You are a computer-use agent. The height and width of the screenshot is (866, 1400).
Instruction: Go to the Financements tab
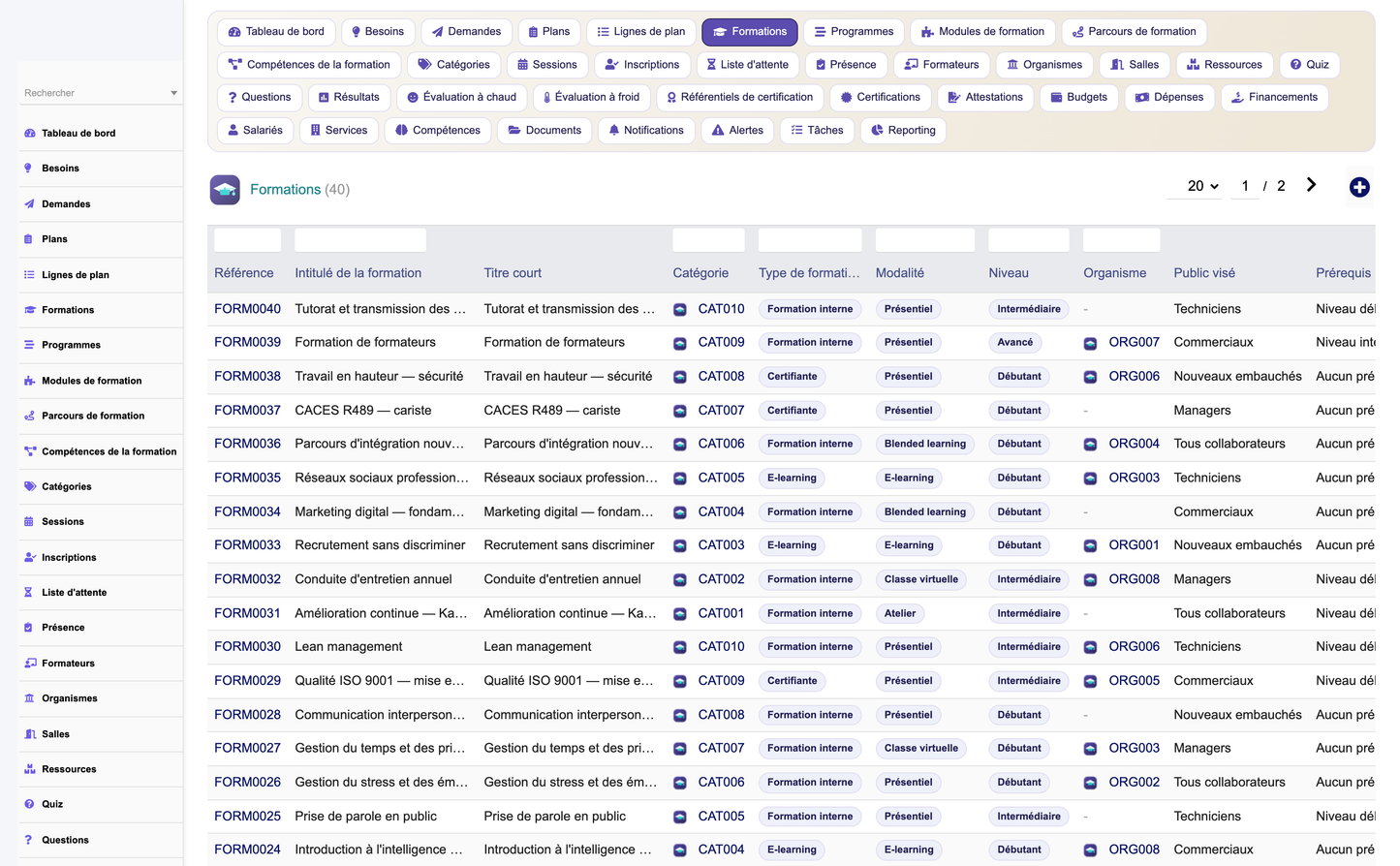point(1274,97)
